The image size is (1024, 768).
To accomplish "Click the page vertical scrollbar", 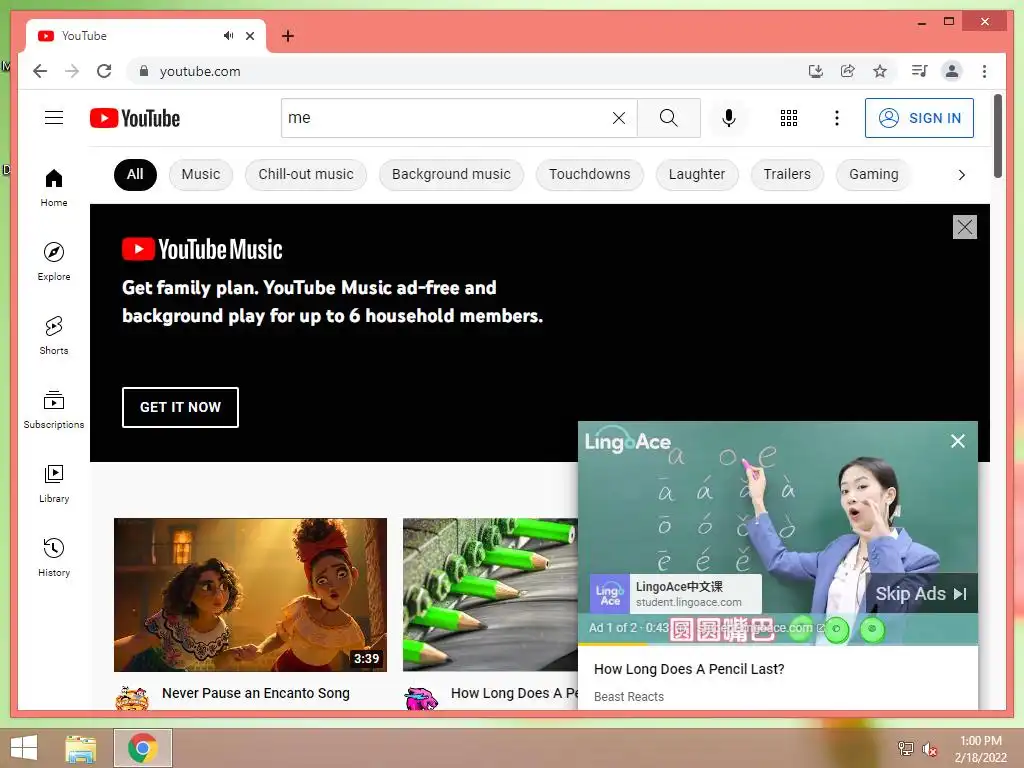I will (998, 136).
